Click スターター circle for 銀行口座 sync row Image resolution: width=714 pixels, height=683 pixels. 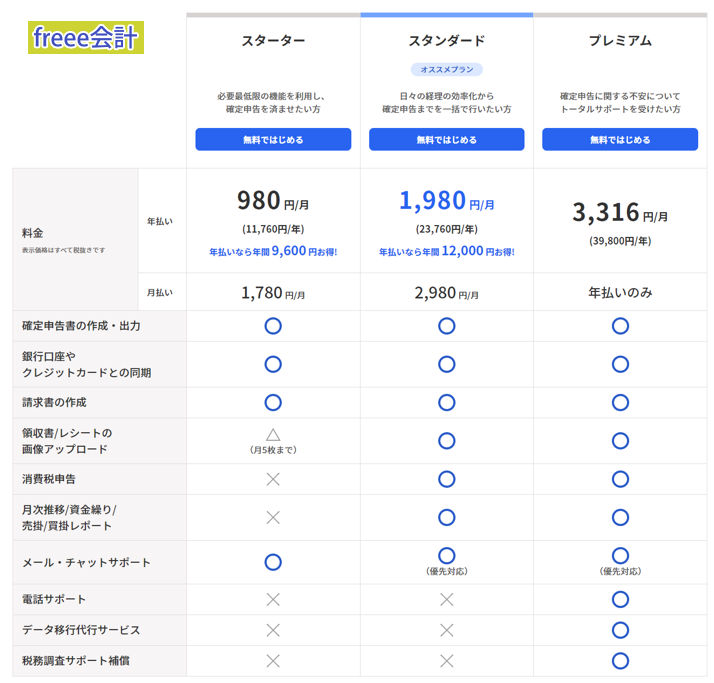[273, 364]
